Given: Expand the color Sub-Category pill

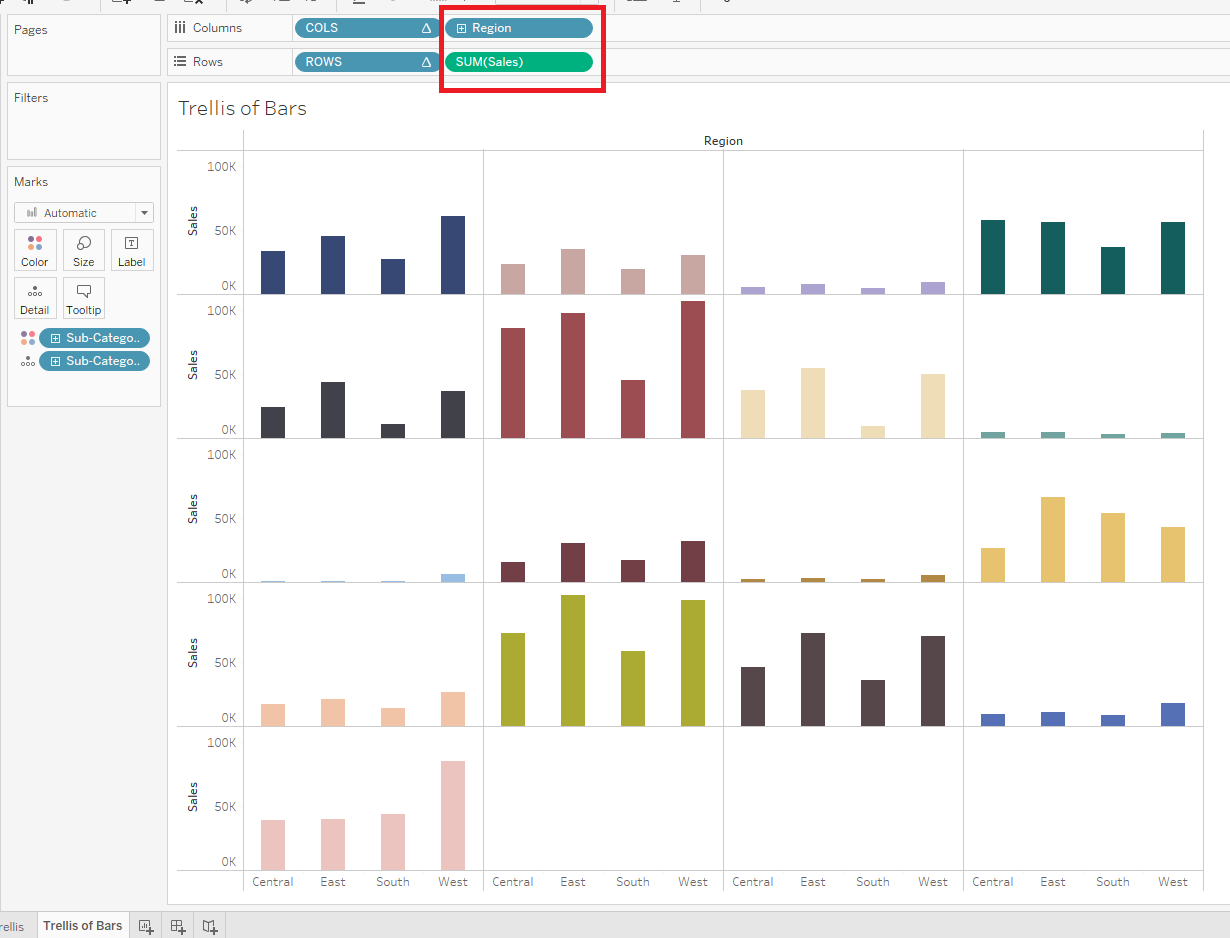Looking at the screenshot, I should pos(55,338).
